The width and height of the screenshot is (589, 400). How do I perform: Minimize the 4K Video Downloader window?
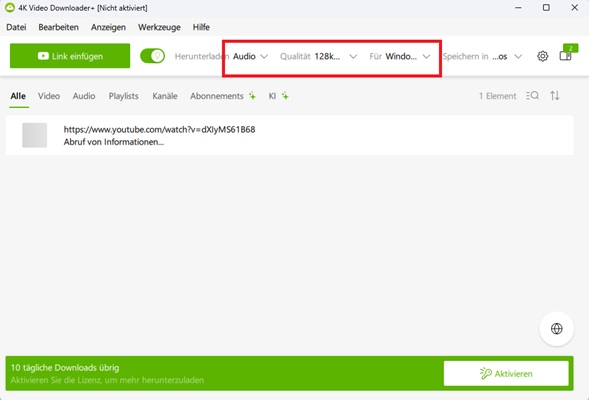click(518, 8)
